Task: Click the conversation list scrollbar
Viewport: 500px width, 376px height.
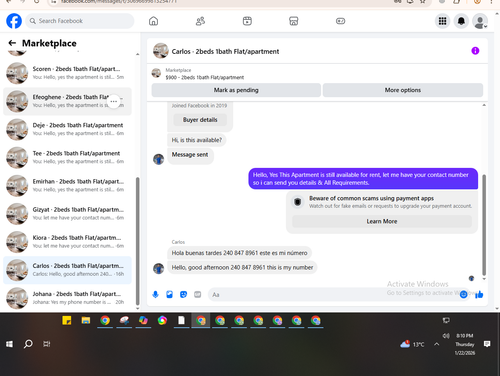Action: [138, 241]
